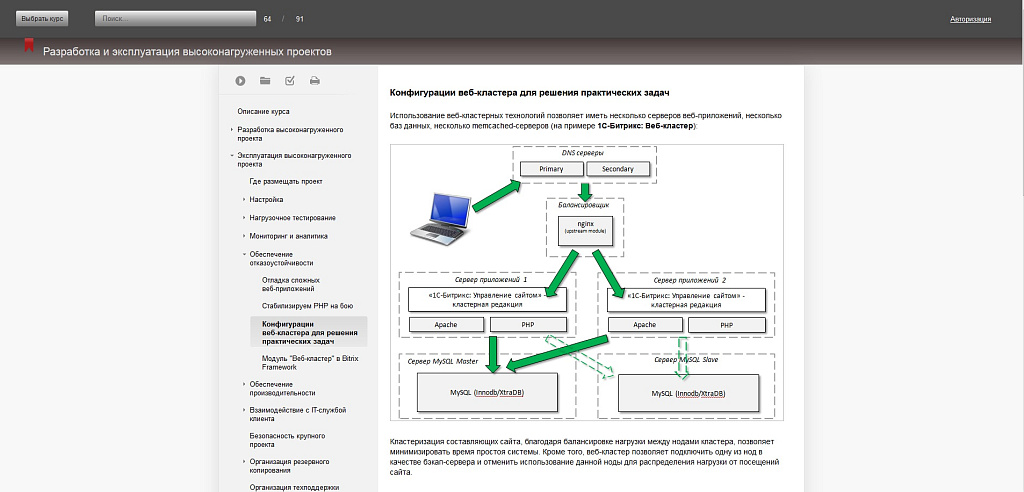
Task: Collapse 'Обеспечение отказоустойчивости' tree arrow
Action: coord(244,255)
